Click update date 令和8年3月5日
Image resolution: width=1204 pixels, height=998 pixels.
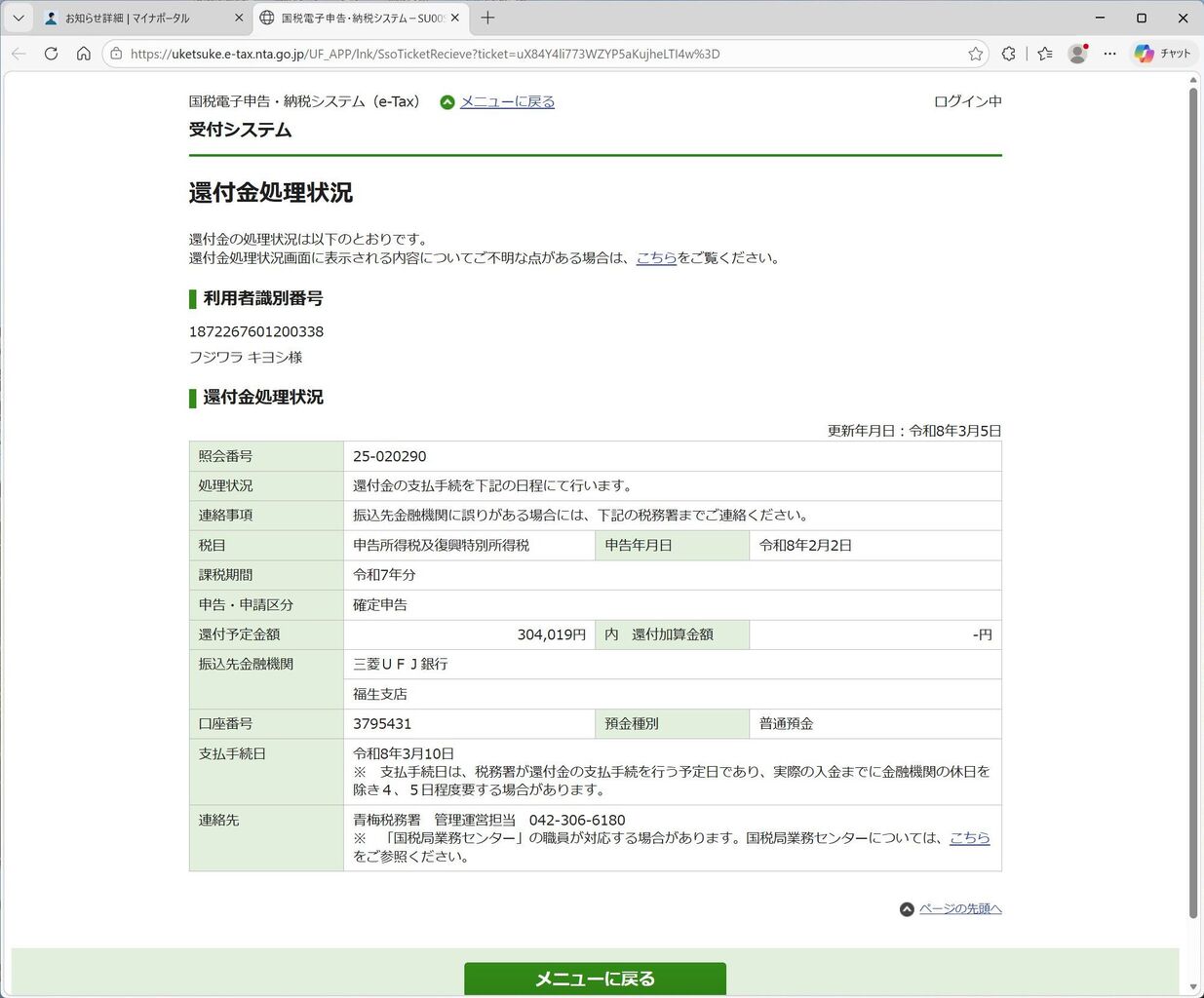[x=955, y=430]
